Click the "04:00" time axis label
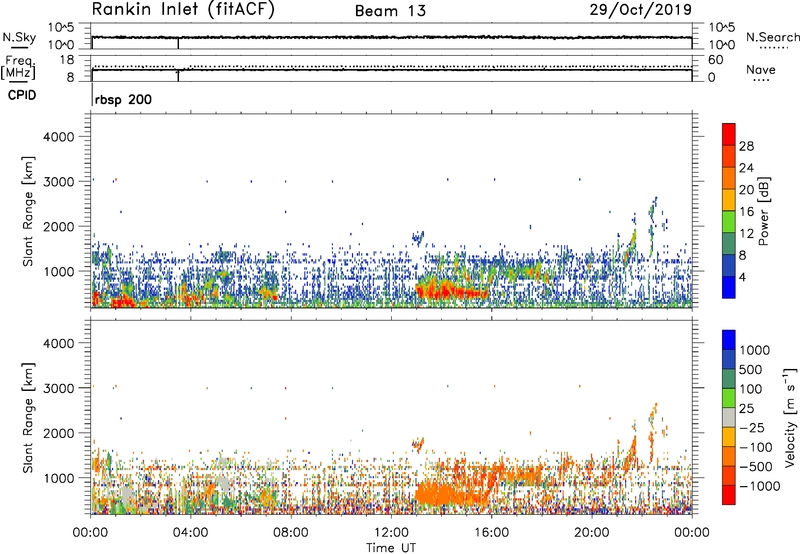Viewport: 800px width, 554px height. point(191,533)
